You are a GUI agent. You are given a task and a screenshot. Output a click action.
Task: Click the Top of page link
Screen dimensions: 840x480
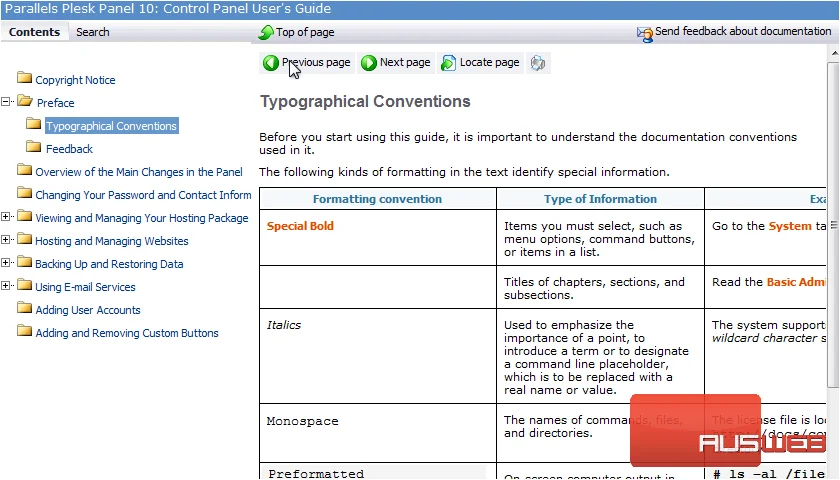coord(305,32)
